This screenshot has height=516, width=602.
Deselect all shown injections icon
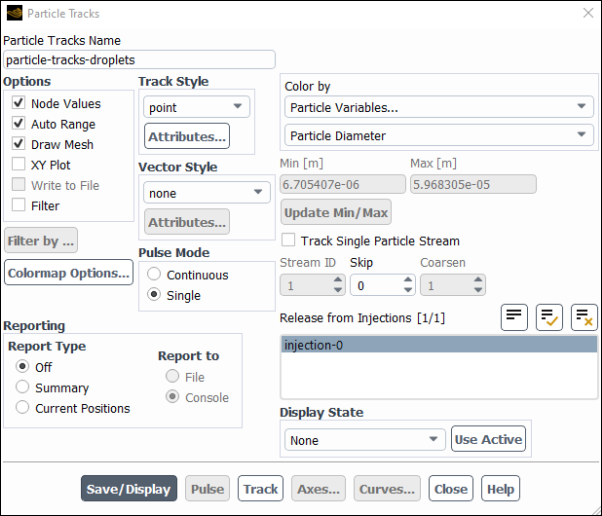point(584,318)
